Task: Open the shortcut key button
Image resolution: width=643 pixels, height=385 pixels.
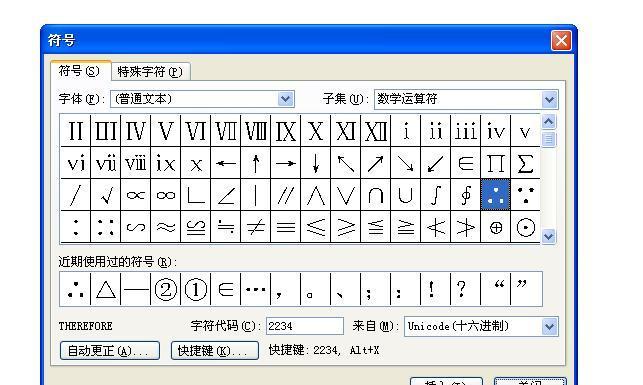Action: click(214, 351)
